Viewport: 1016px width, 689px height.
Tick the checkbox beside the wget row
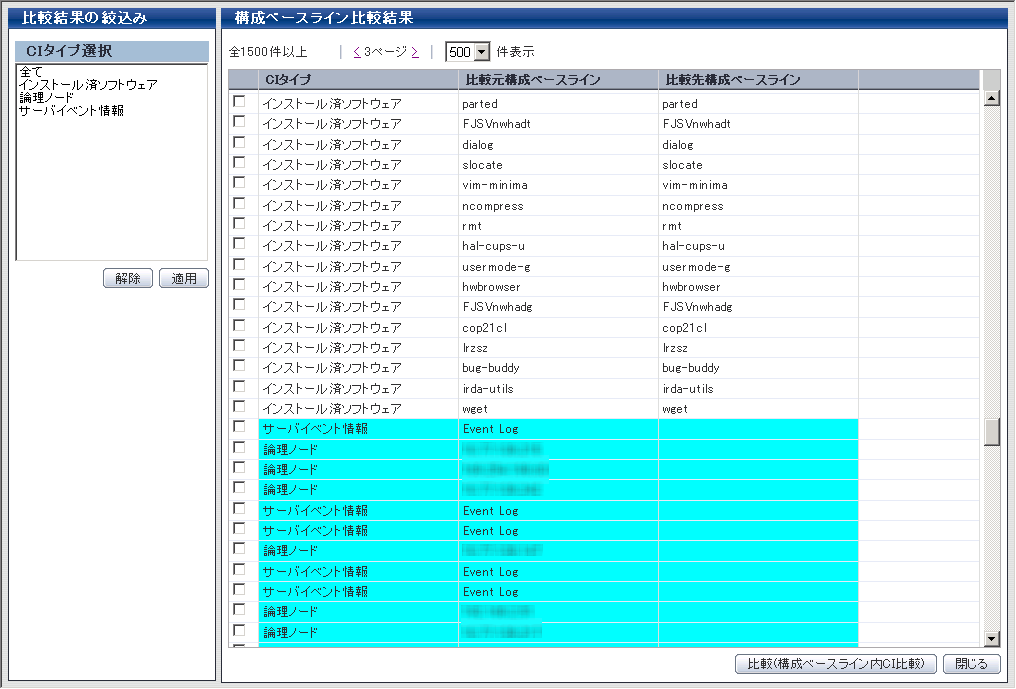coord(239,407)
